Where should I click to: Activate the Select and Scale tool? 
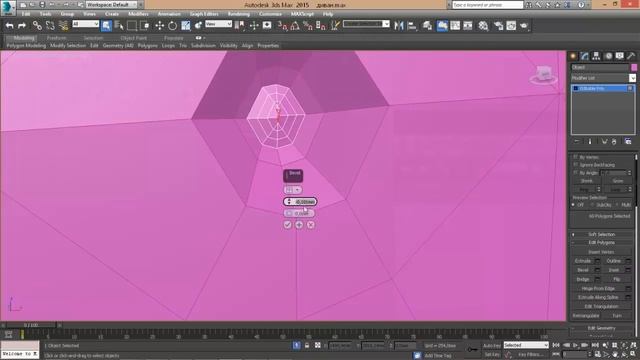point(185,25)
